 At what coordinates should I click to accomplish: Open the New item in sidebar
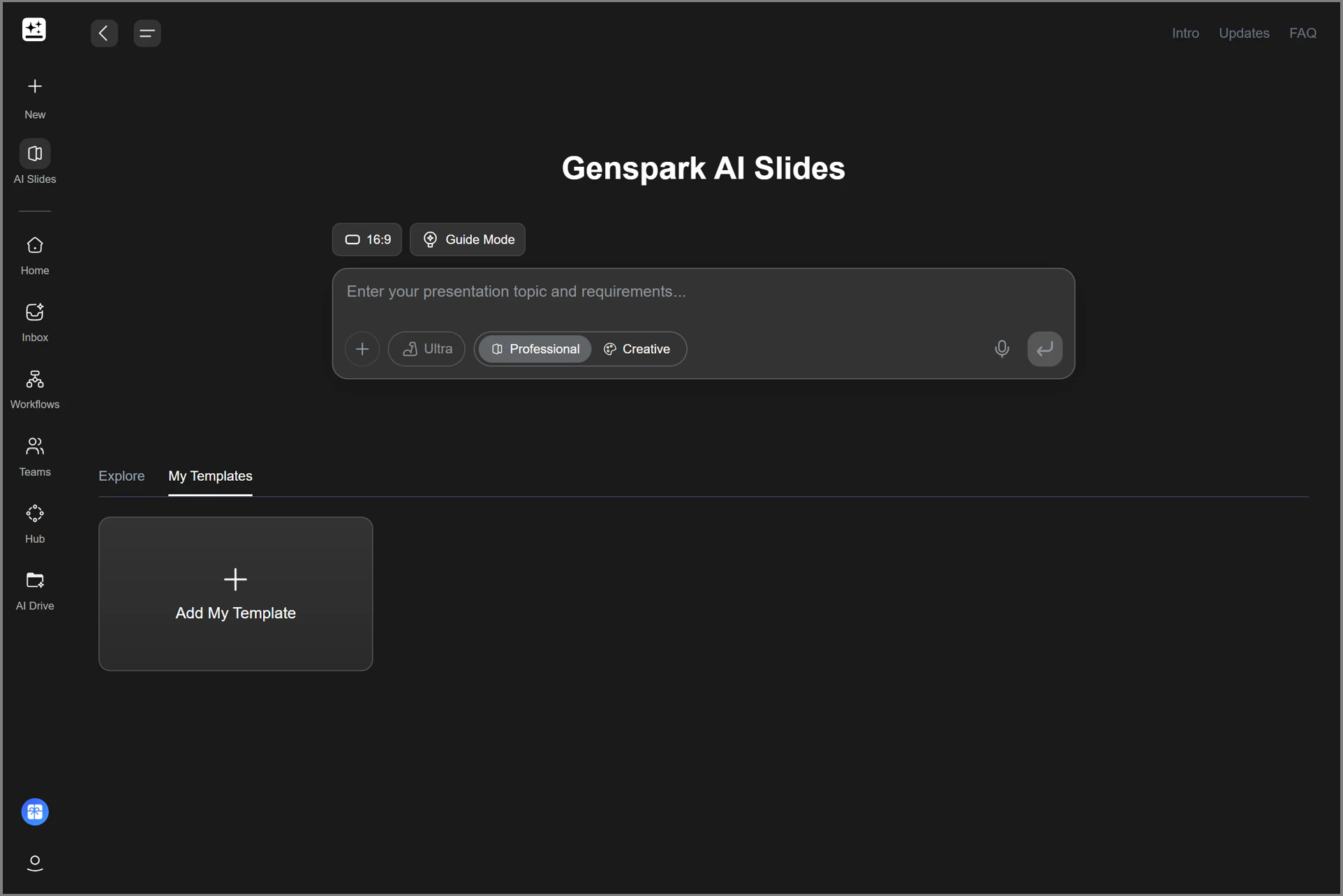(x=35, y=97)
